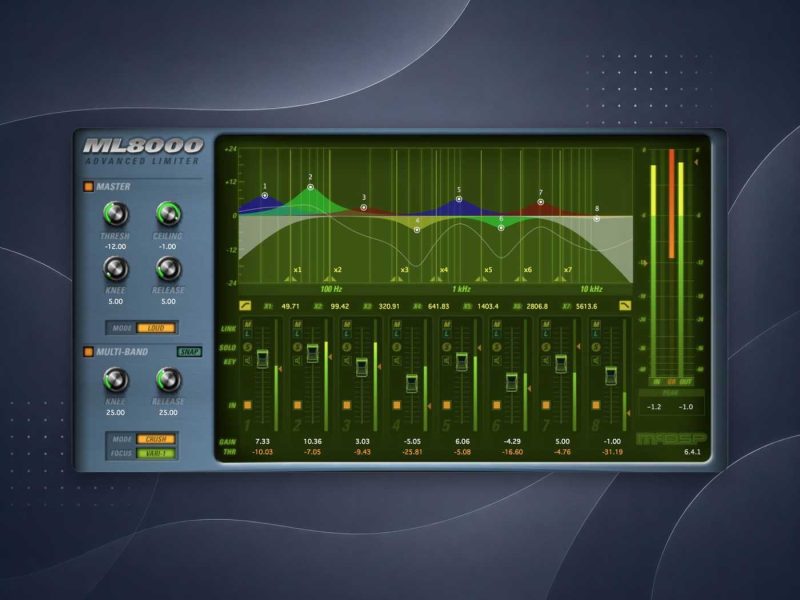Toggle the IN button for band 4

pos(397,405)
